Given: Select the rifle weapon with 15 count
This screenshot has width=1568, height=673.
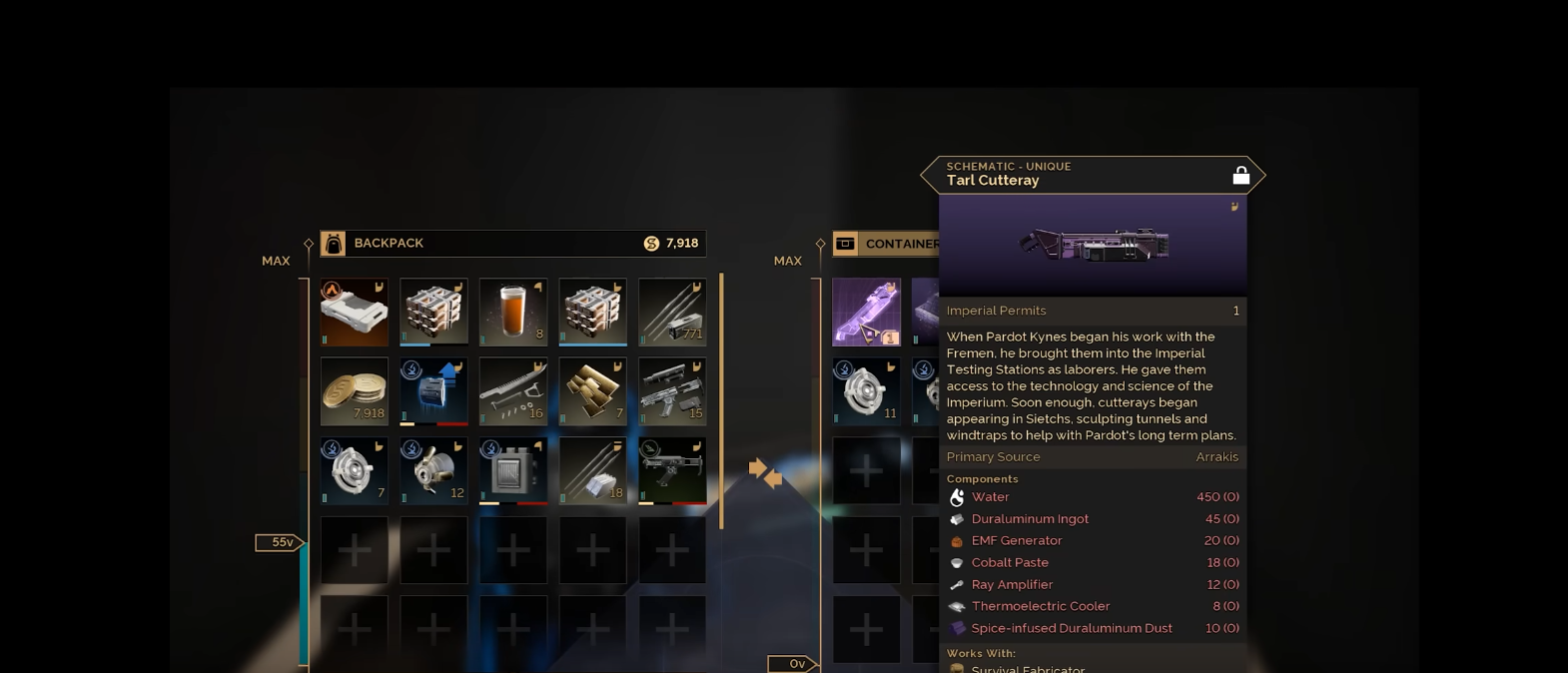Looking at the screenshot, I should 672,391.
